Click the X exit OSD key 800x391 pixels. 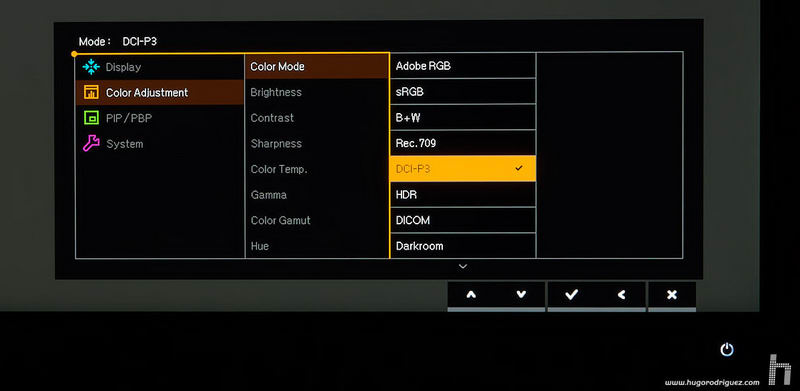click(672, 295)
